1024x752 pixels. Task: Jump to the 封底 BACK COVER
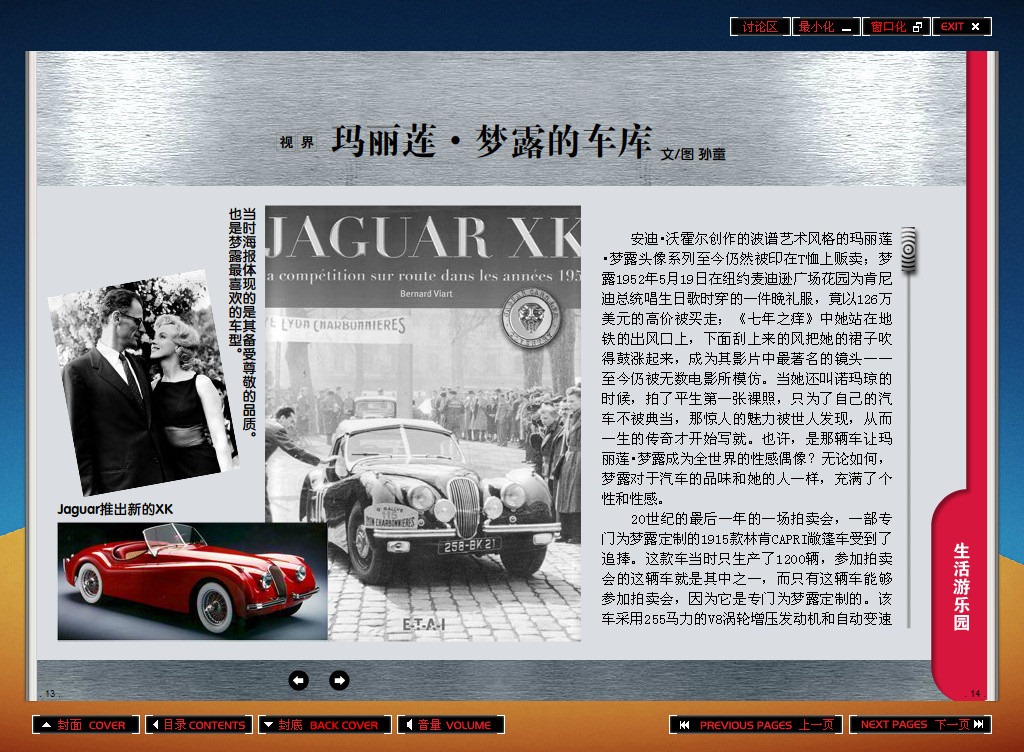click(x=325, y=725)
